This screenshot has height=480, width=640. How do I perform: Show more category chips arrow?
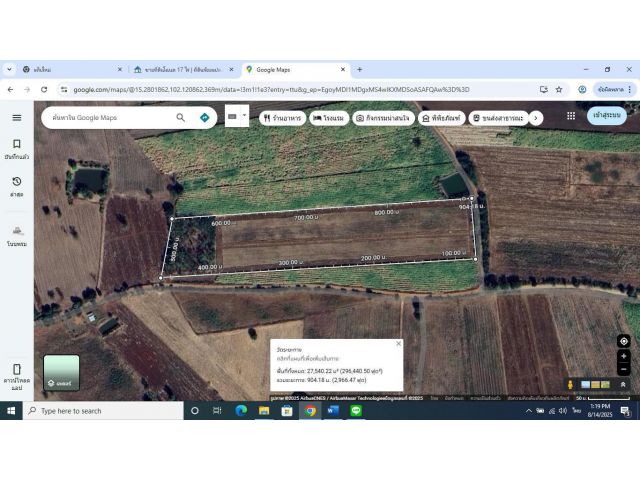pos(536,118)
